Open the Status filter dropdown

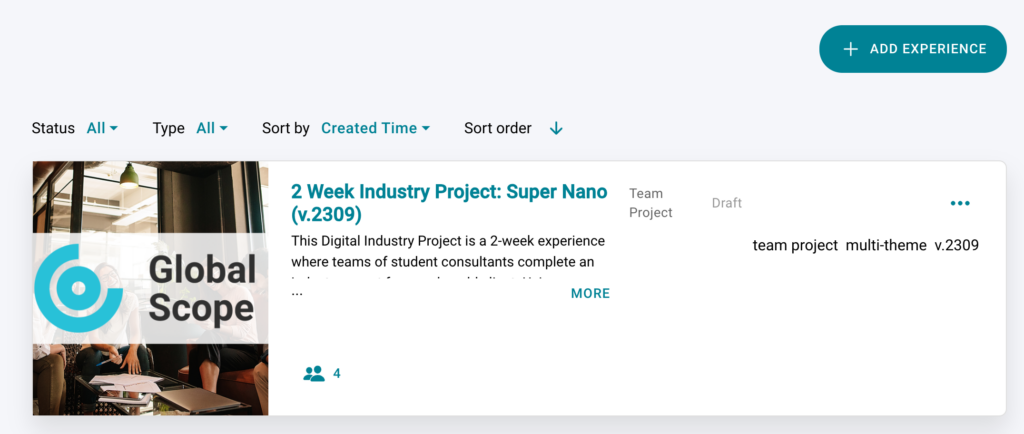tap(102, 128)
